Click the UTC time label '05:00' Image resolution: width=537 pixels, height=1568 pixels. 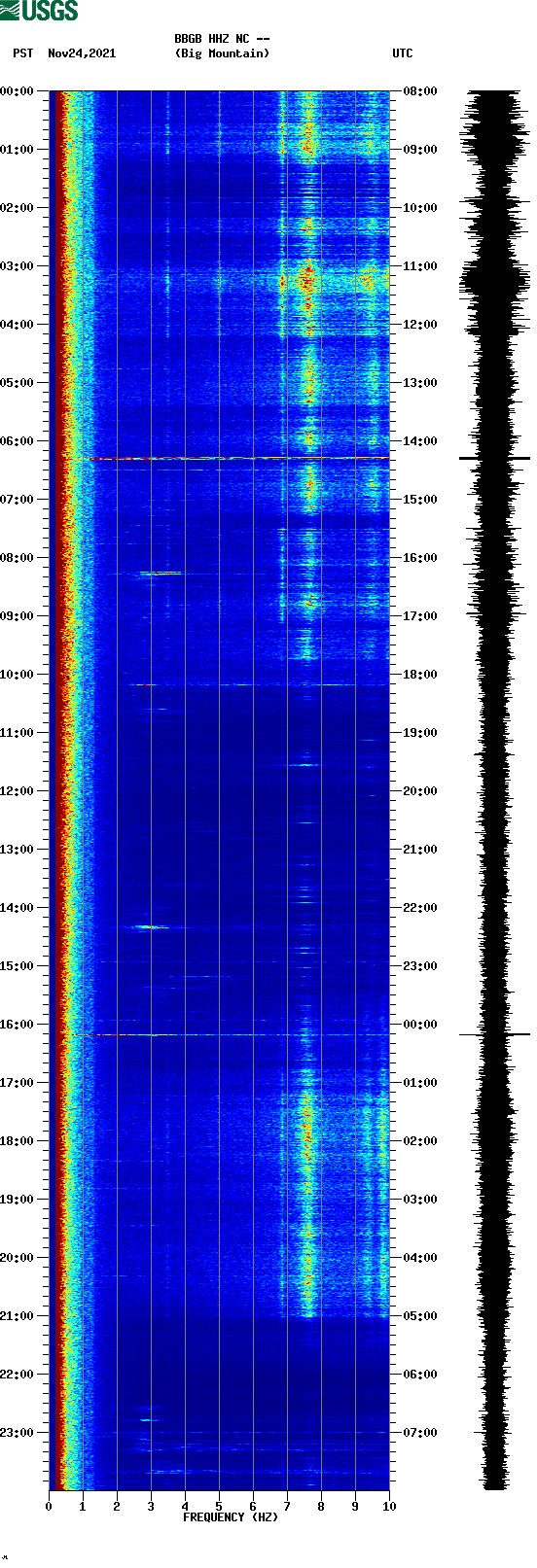point(419,1316)
